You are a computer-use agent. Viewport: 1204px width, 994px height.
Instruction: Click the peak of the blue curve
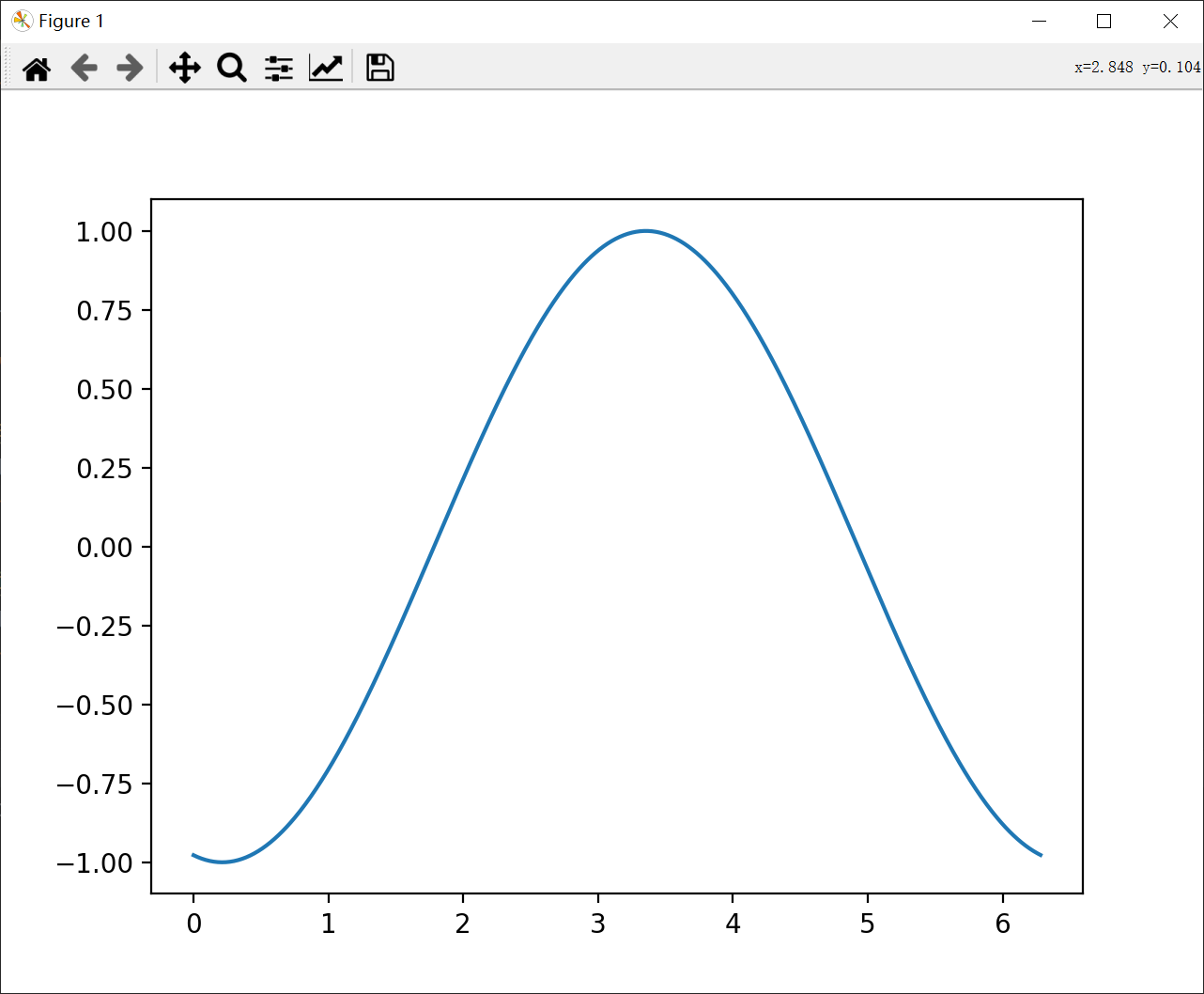[646, 231]
